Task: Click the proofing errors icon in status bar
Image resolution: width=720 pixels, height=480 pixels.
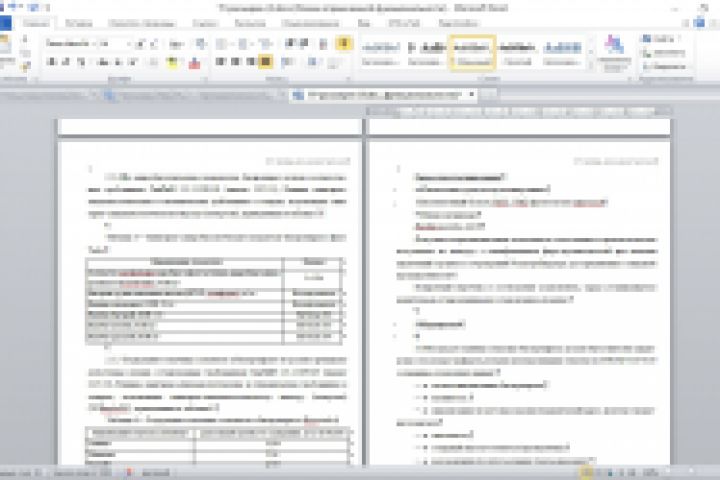Action: tap(129, 473)
